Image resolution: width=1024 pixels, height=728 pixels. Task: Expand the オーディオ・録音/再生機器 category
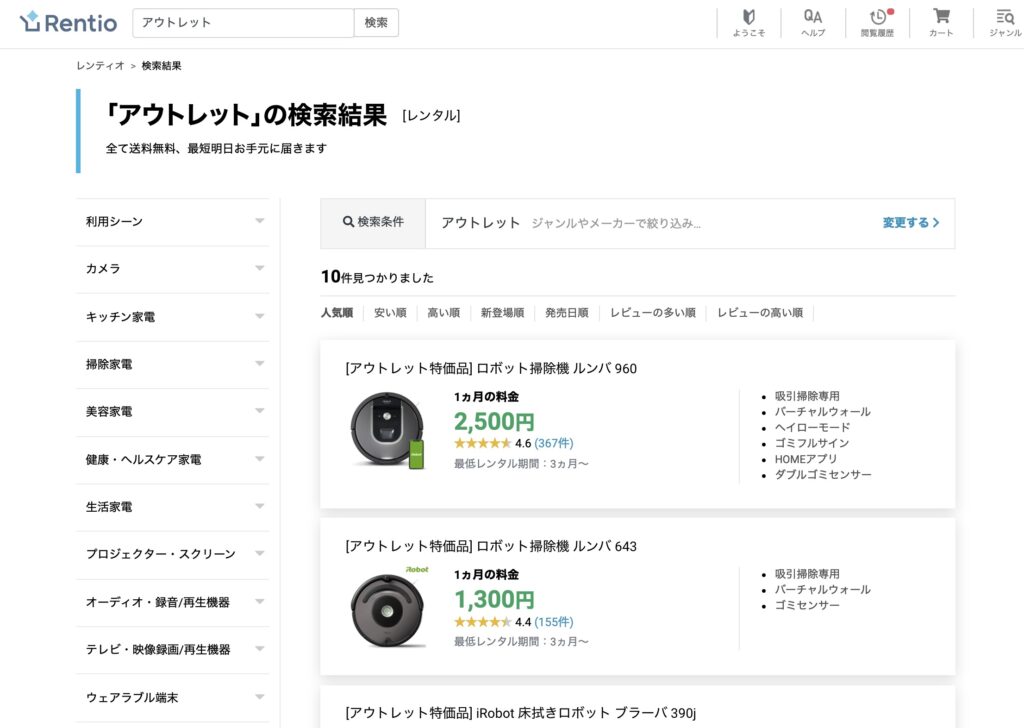(x=172, y=603)
